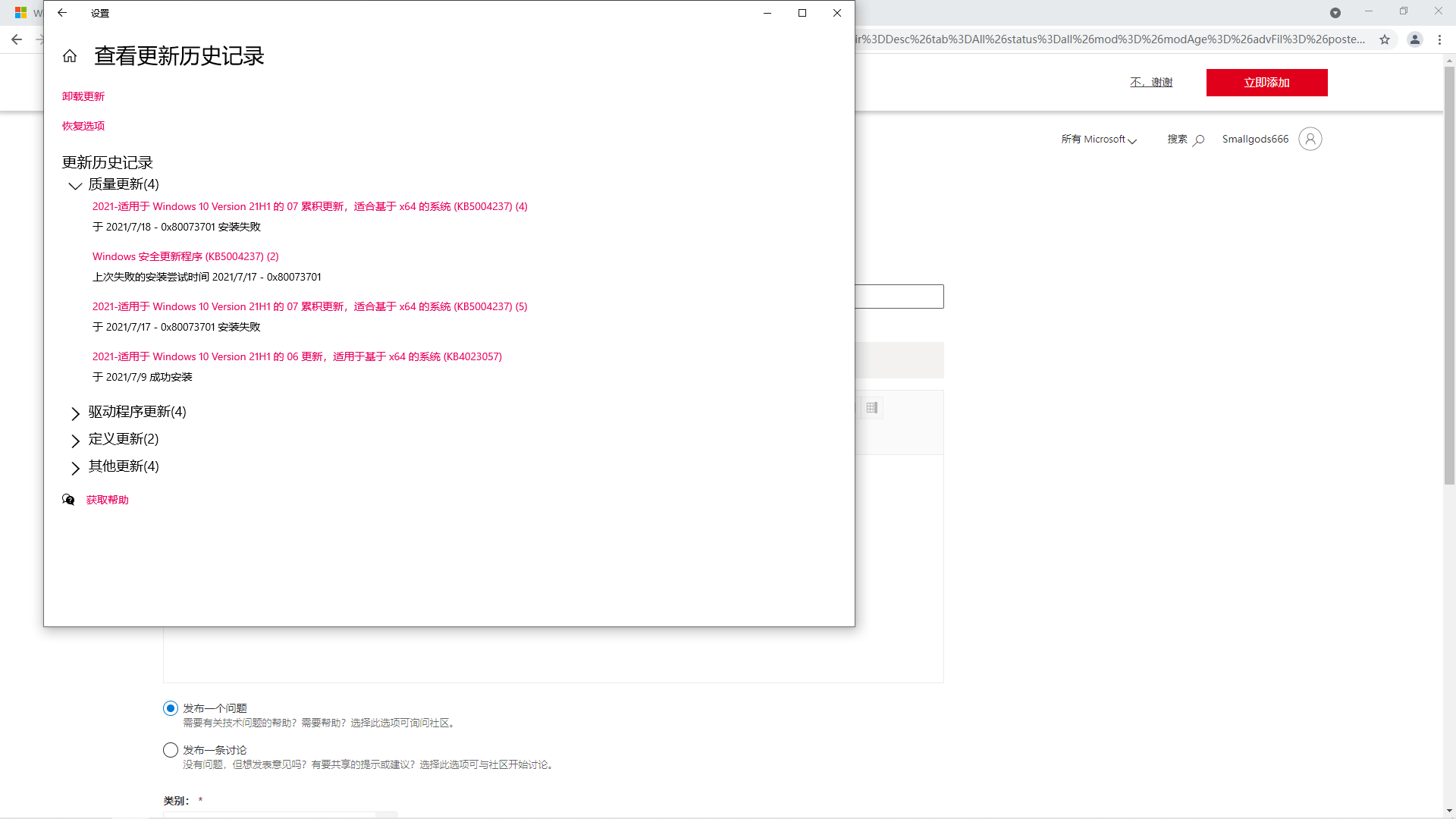1456x819 pixels.
Task: Close the Settings window
Action: (x=837, y=13)
